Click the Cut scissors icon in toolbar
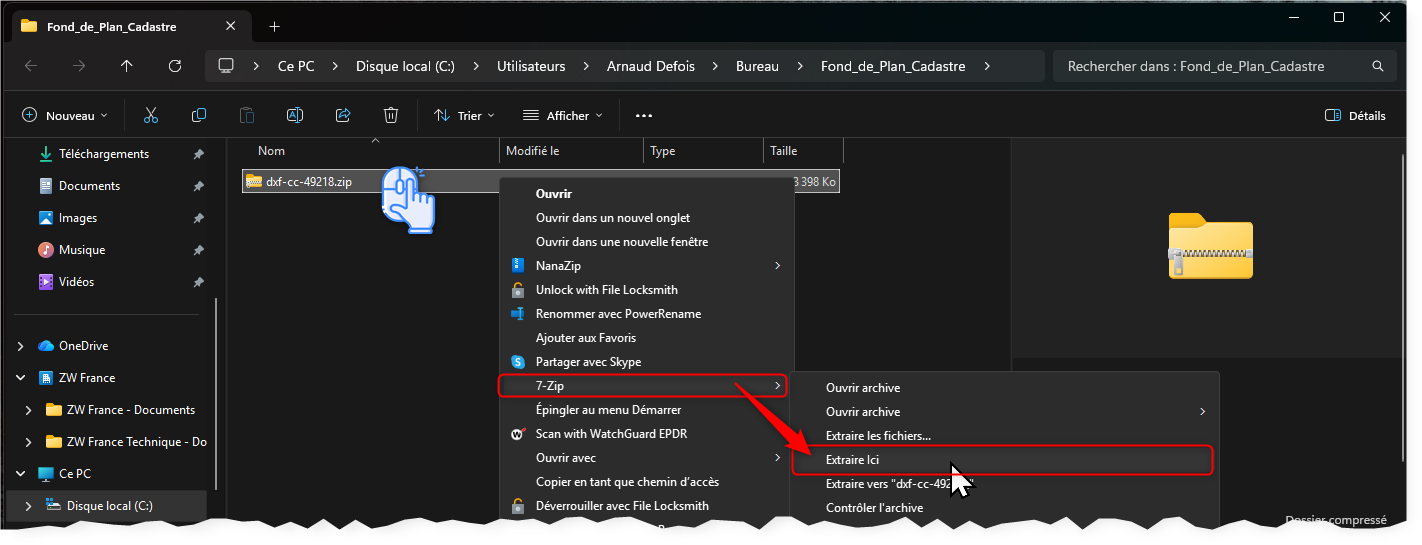 151,116
